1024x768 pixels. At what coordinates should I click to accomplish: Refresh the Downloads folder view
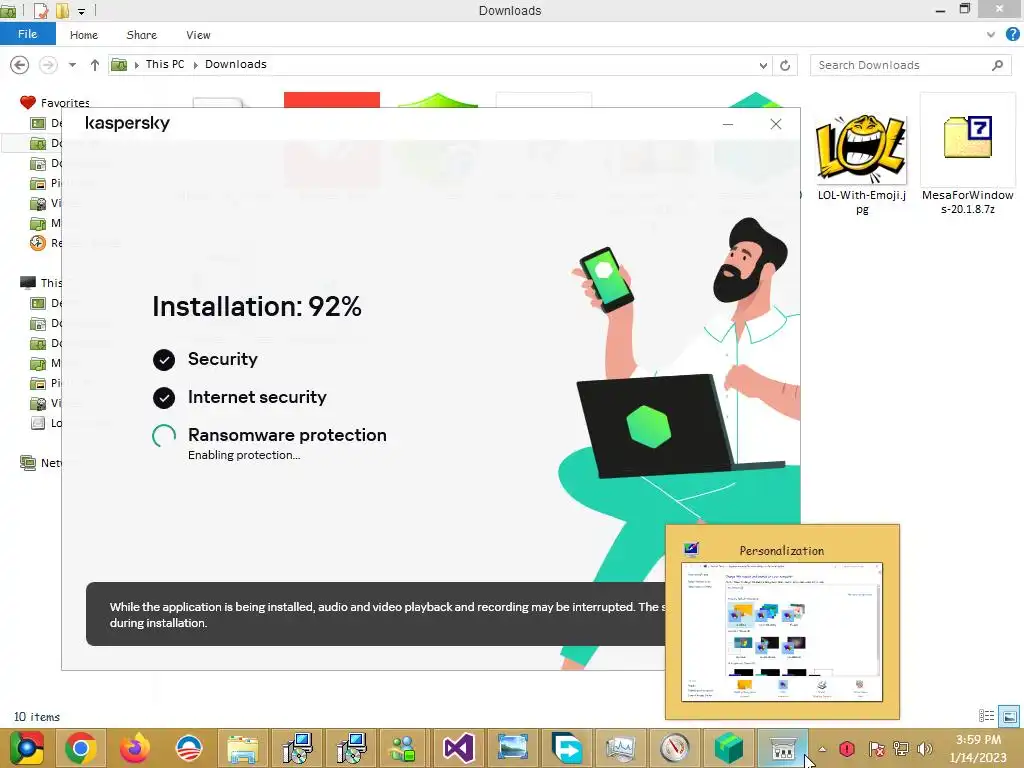(785, 65)
